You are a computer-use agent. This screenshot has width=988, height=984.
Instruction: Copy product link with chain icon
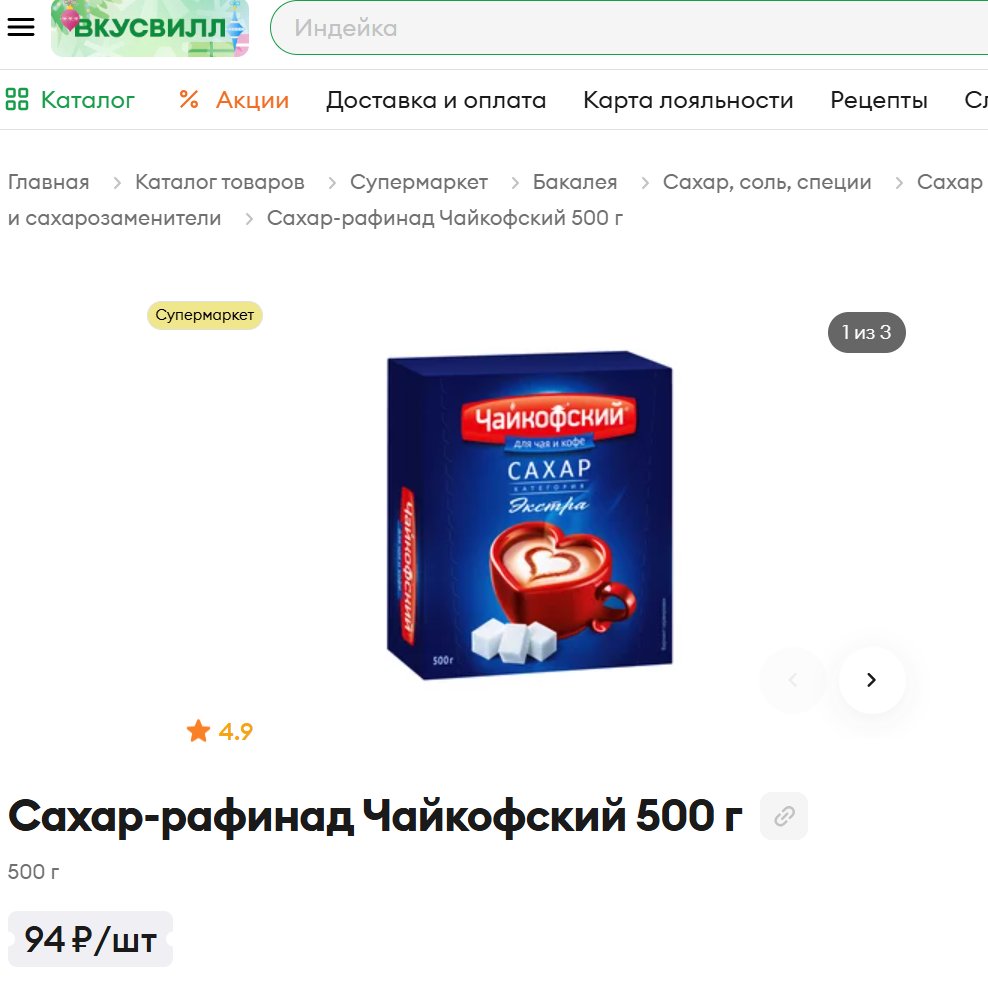pos(784,816)
